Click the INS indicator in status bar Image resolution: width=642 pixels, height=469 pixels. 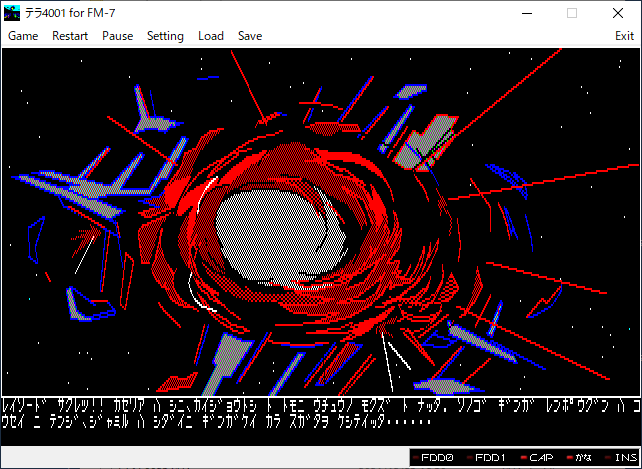point(620,458)
